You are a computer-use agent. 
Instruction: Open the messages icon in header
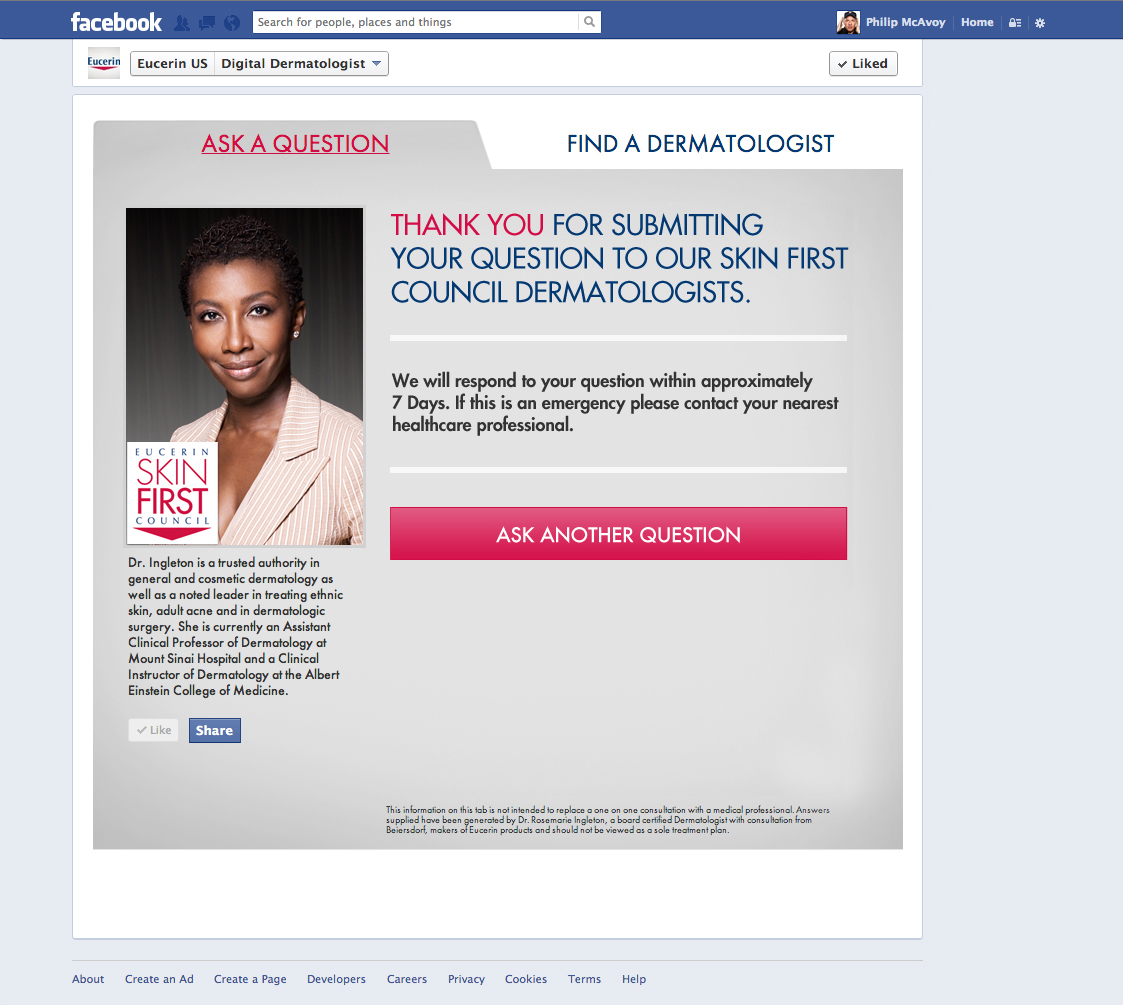click(207, 23)
